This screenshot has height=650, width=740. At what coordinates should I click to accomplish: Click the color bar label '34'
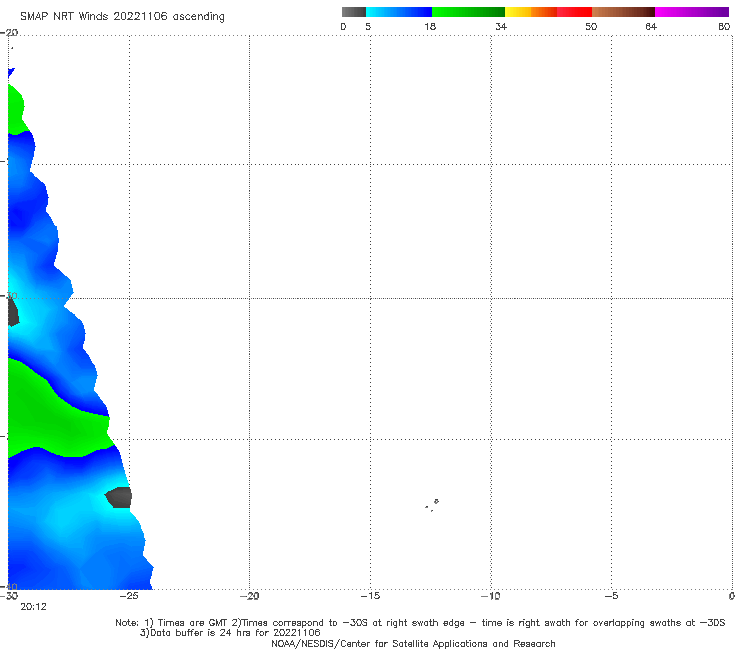tap(501, 26)
